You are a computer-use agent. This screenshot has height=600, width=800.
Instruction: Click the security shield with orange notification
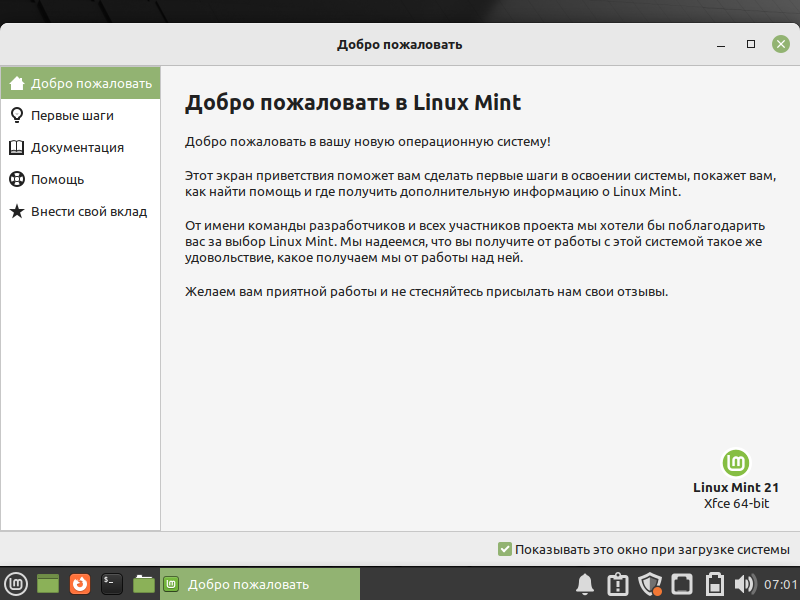650,583
